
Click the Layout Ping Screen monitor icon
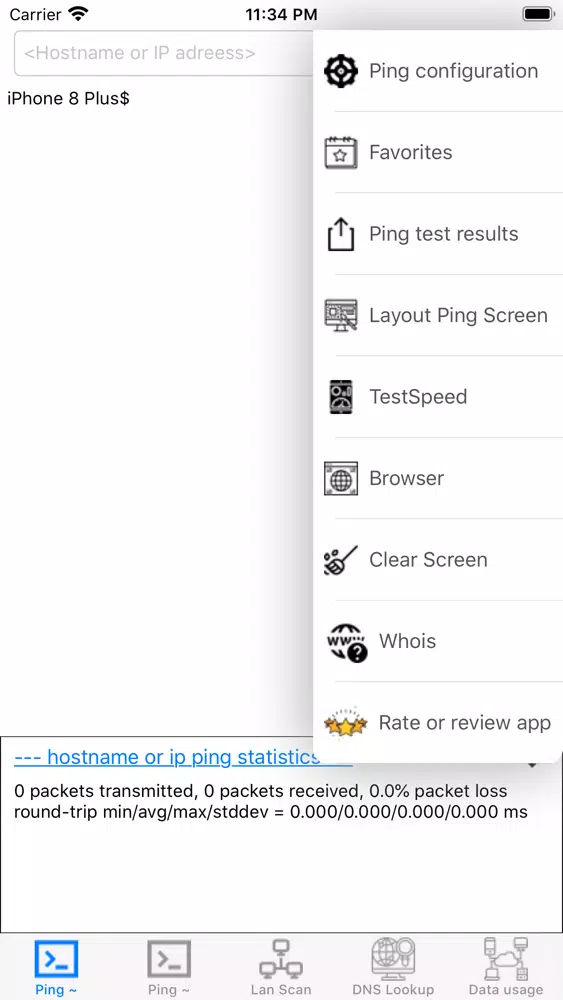(x=341, y=315)
